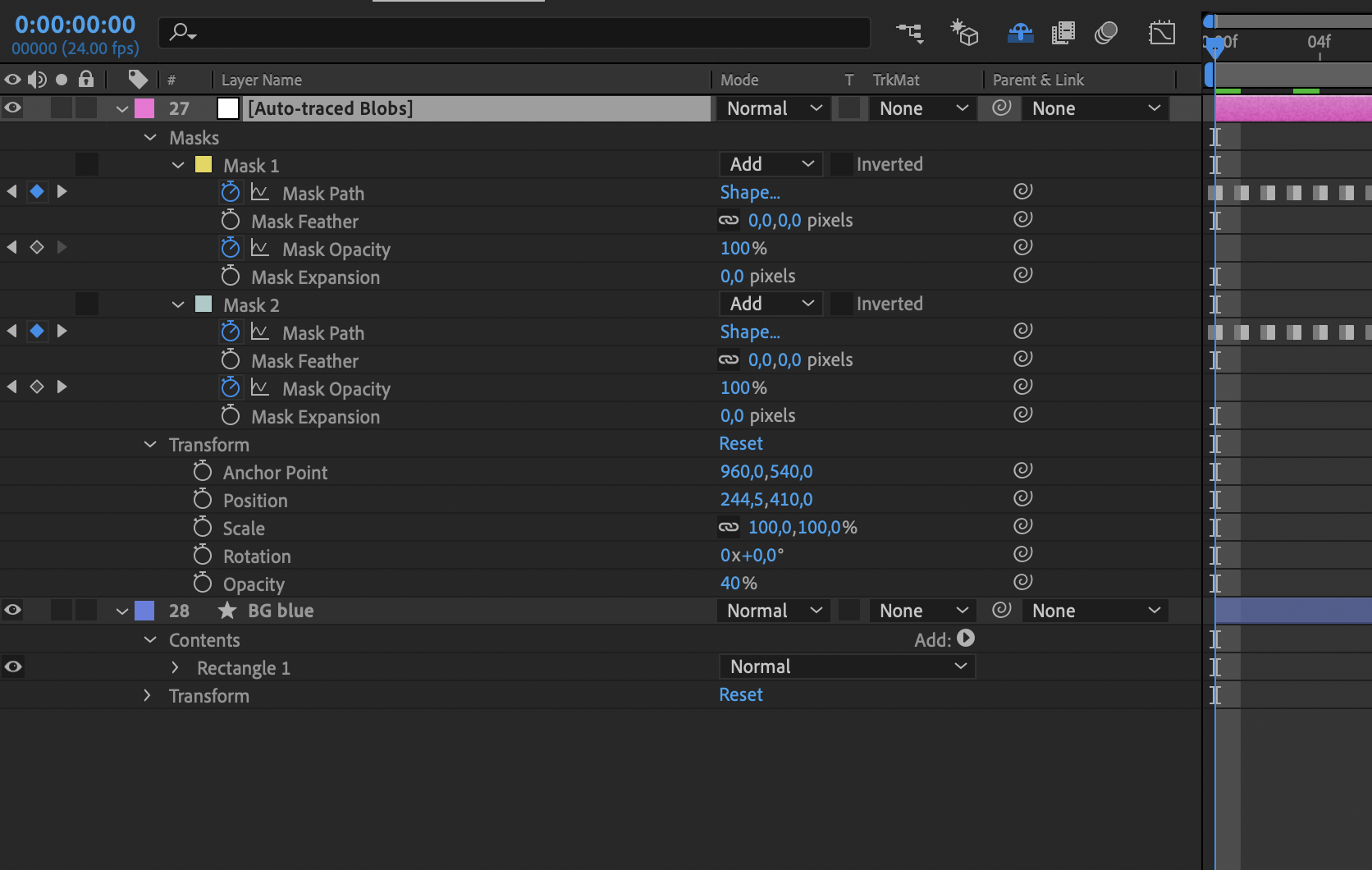Toggle graph editor inclusion for Mask 2 Opacity

pos(261,387)
